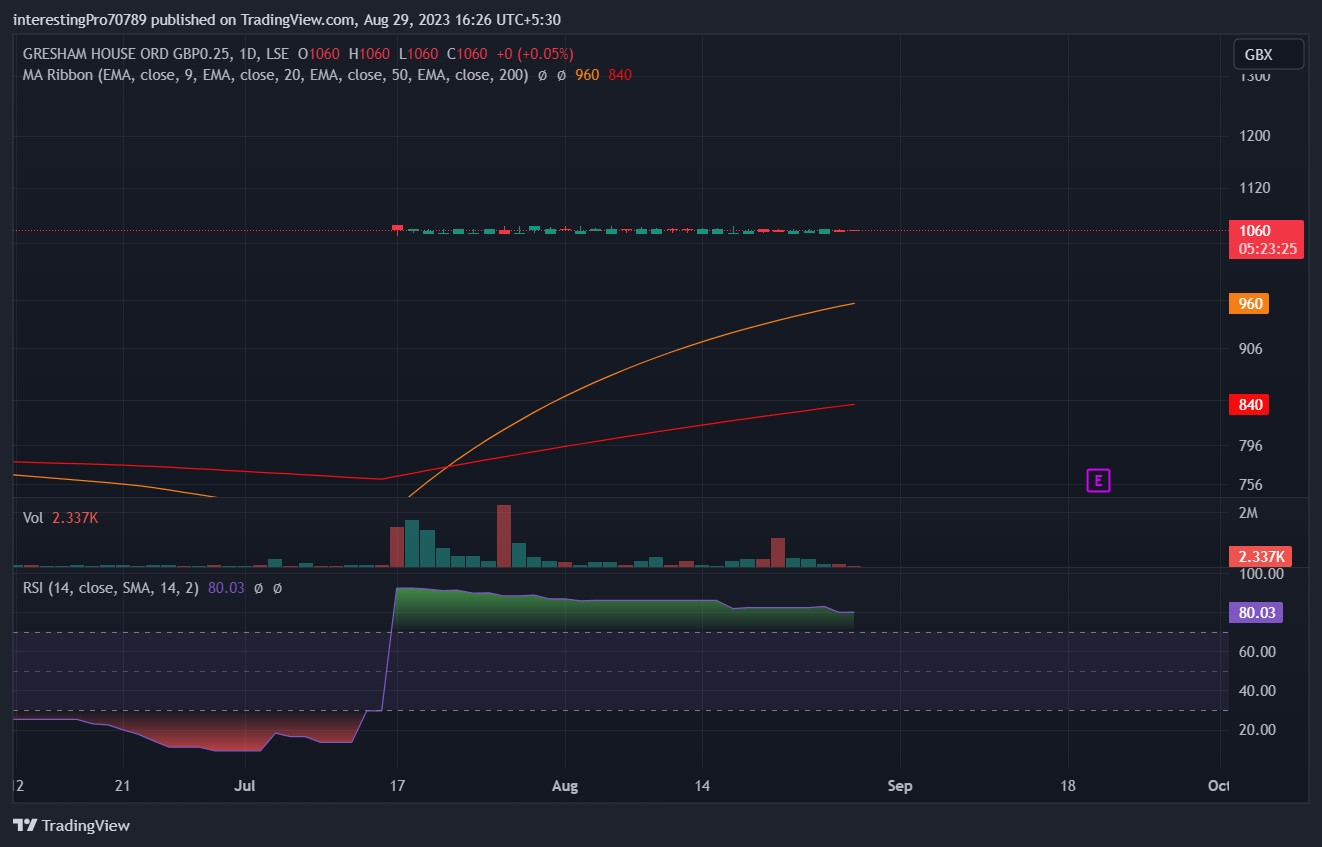Click the 796 level on the price axis

tap(1251, 446)
